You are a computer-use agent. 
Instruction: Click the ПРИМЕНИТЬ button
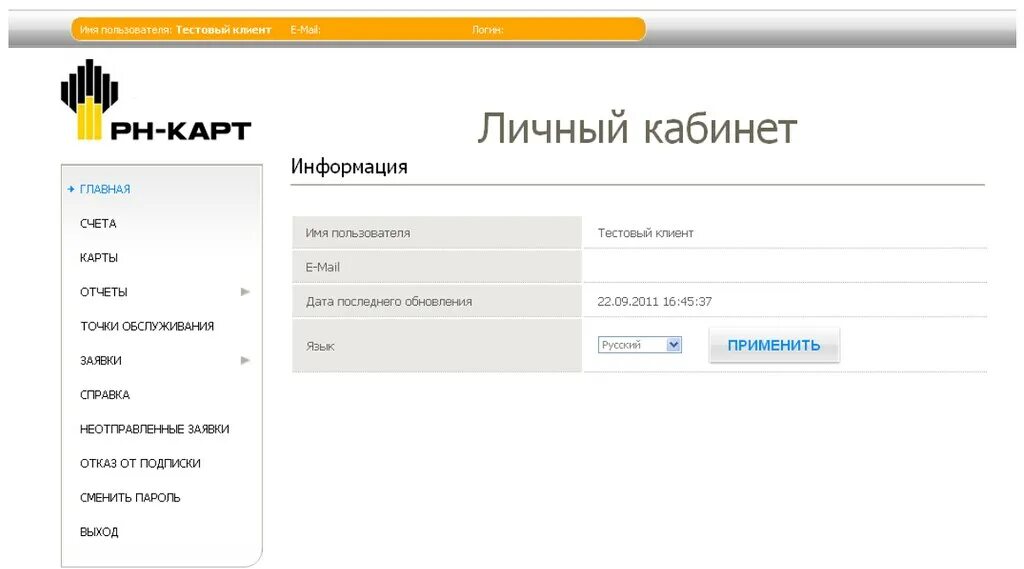pyautogui.click(x=774, y=346)
